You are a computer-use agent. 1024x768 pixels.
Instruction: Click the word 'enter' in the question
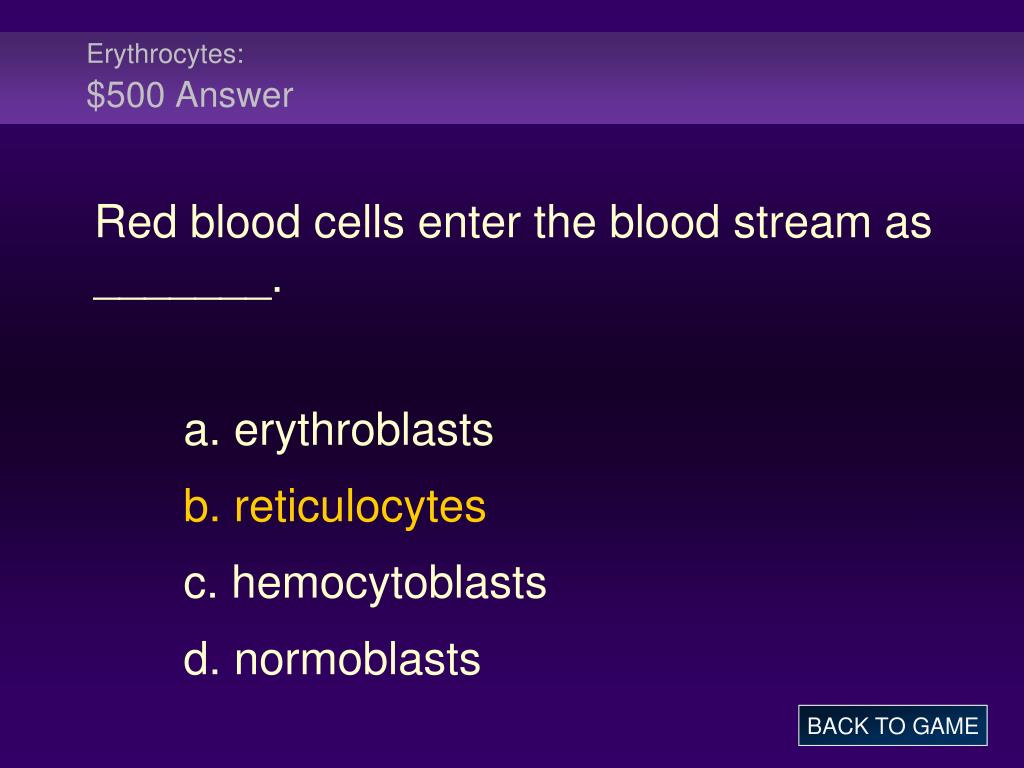[x=469, y=223]
